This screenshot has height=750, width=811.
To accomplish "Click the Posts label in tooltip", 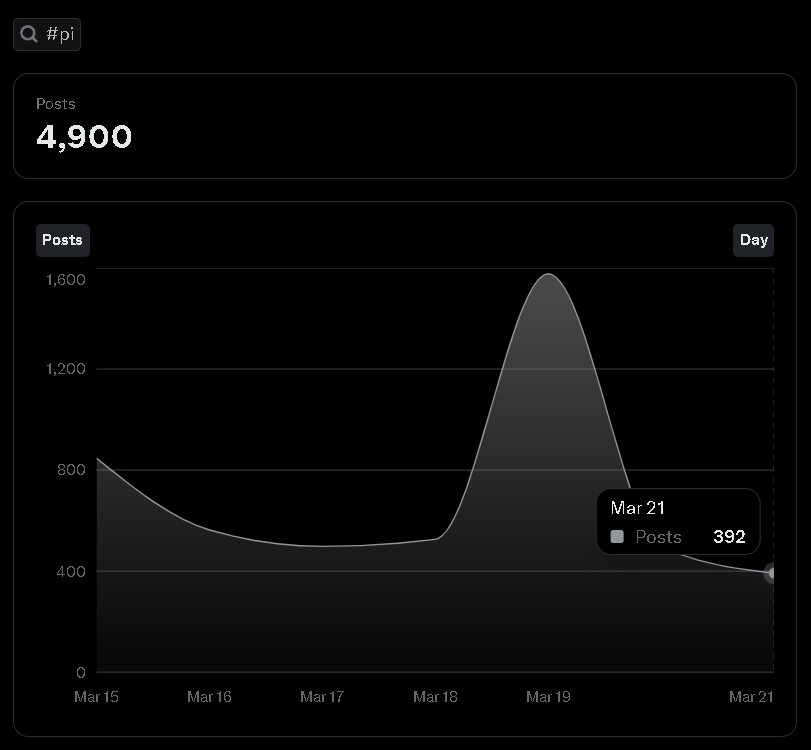I will point(658,536).
